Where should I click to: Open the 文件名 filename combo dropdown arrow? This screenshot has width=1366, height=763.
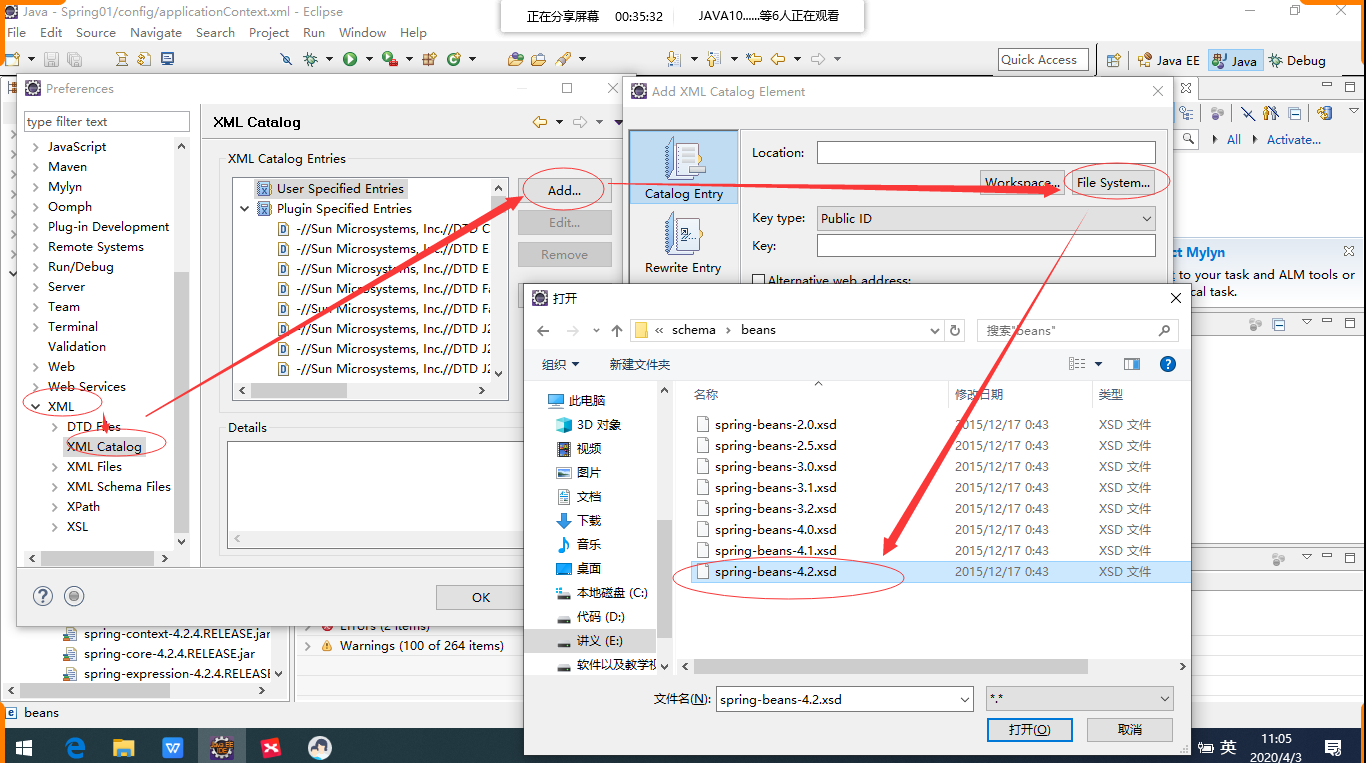pyautogui.click(x=964, y=699)
